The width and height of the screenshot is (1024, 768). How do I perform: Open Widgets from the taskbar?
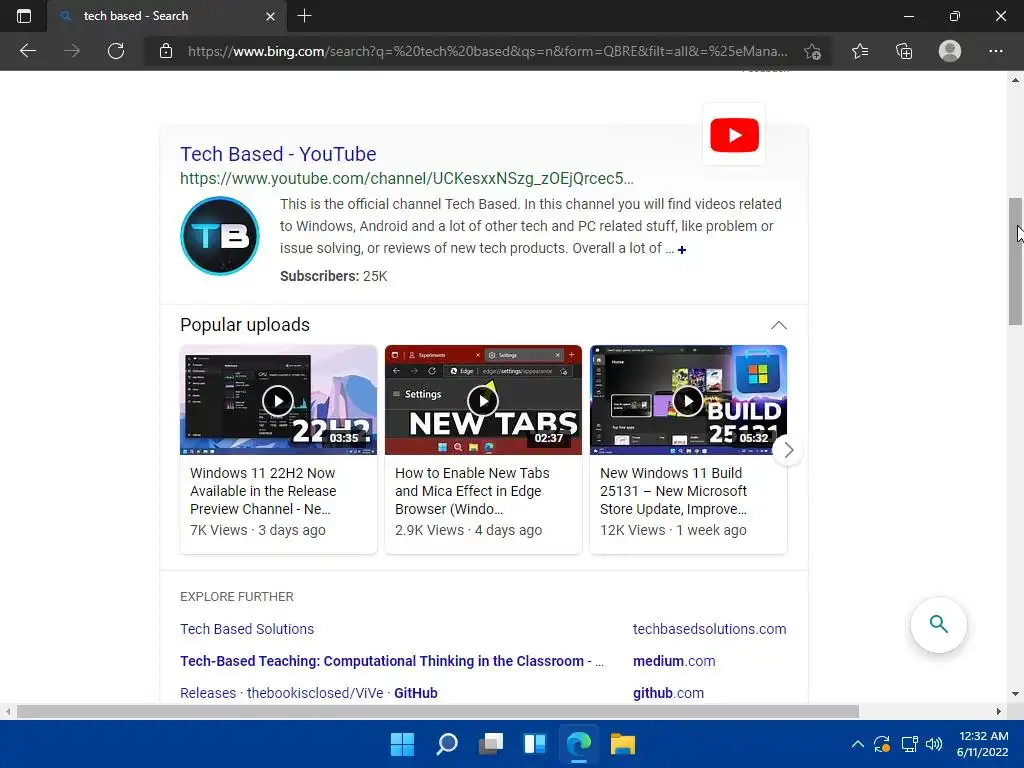(535, 744)
